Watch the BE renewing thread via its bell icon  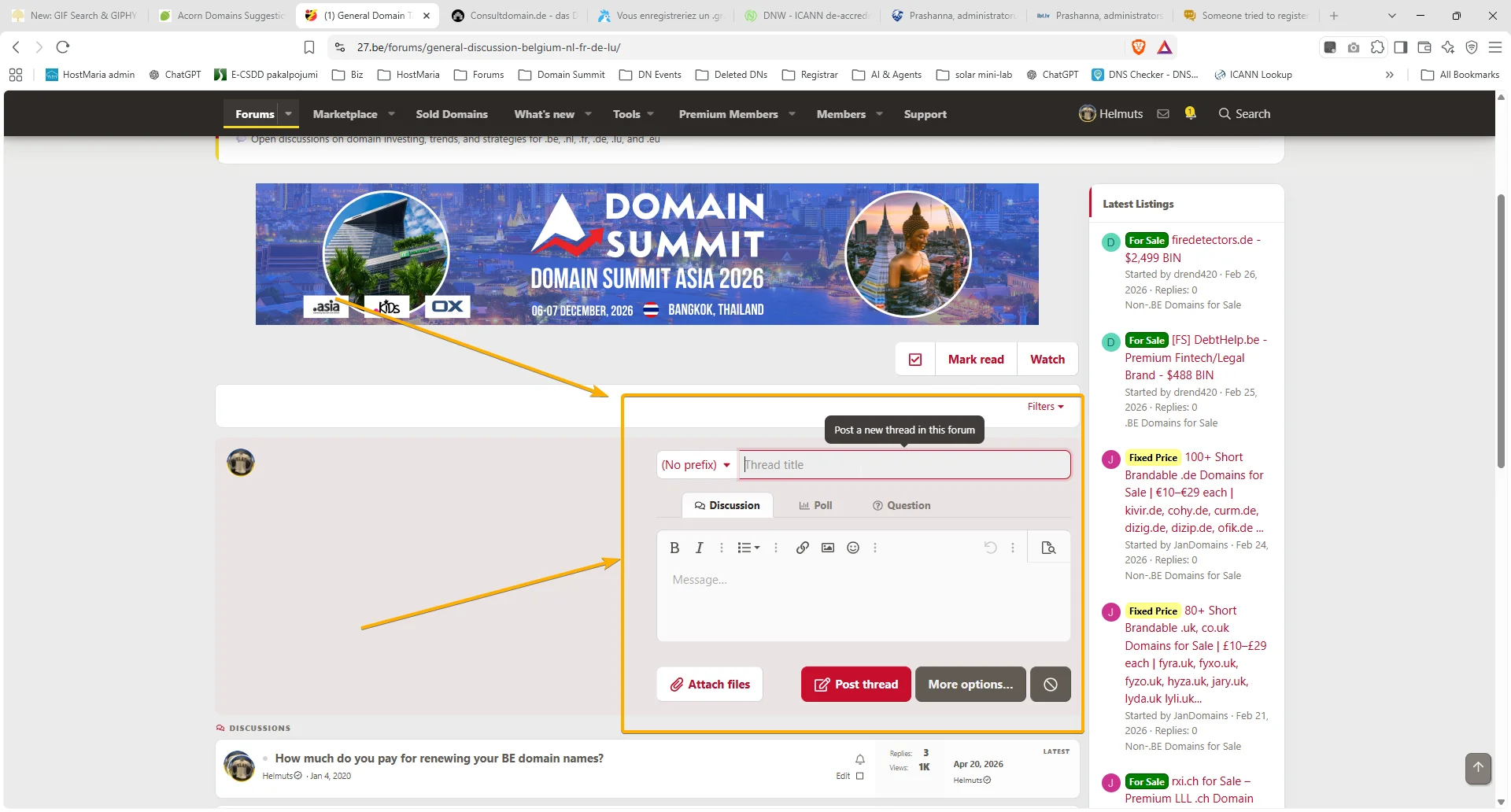coord(860,759)
